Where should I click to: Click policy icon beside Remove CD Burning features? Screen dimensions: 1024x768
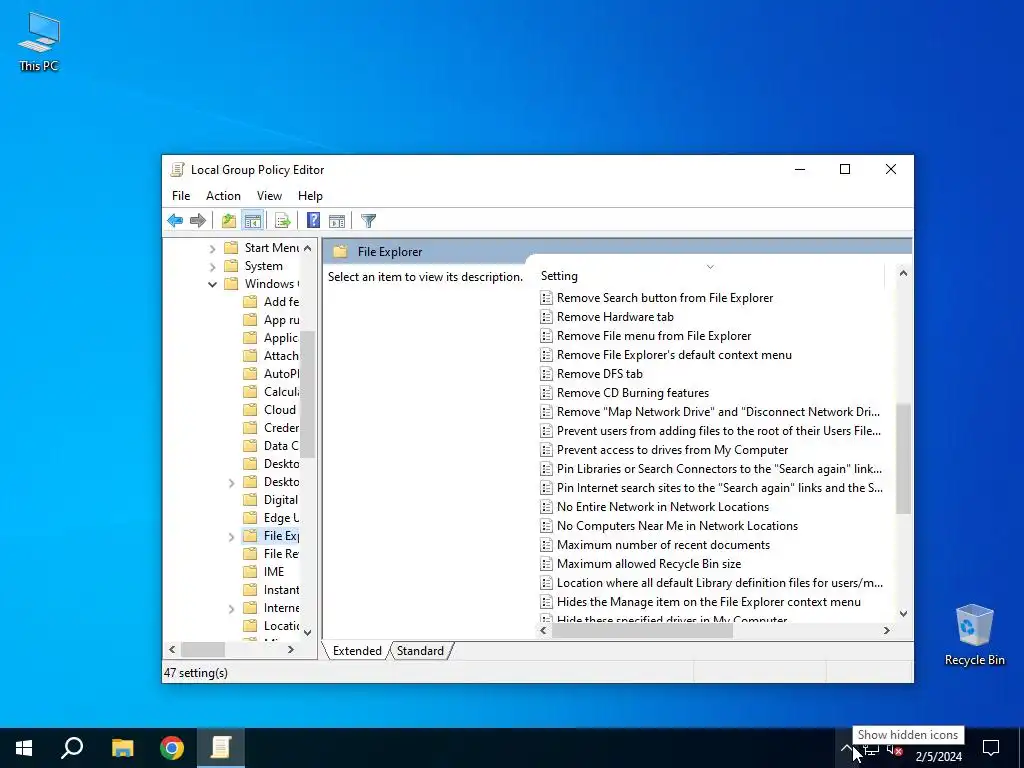click(547, 392)
